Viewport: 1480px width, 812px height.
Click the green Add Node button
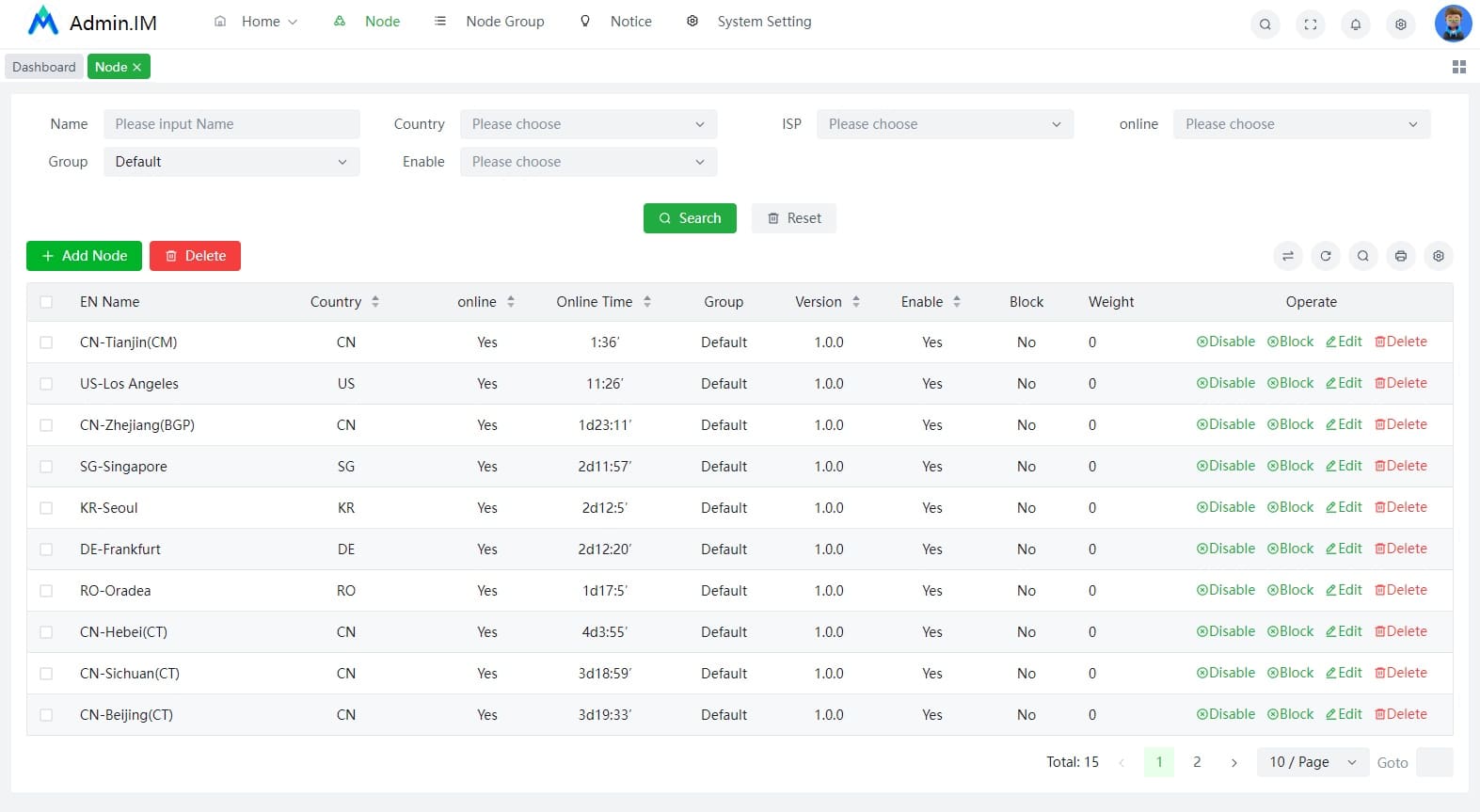click(84, 256)
